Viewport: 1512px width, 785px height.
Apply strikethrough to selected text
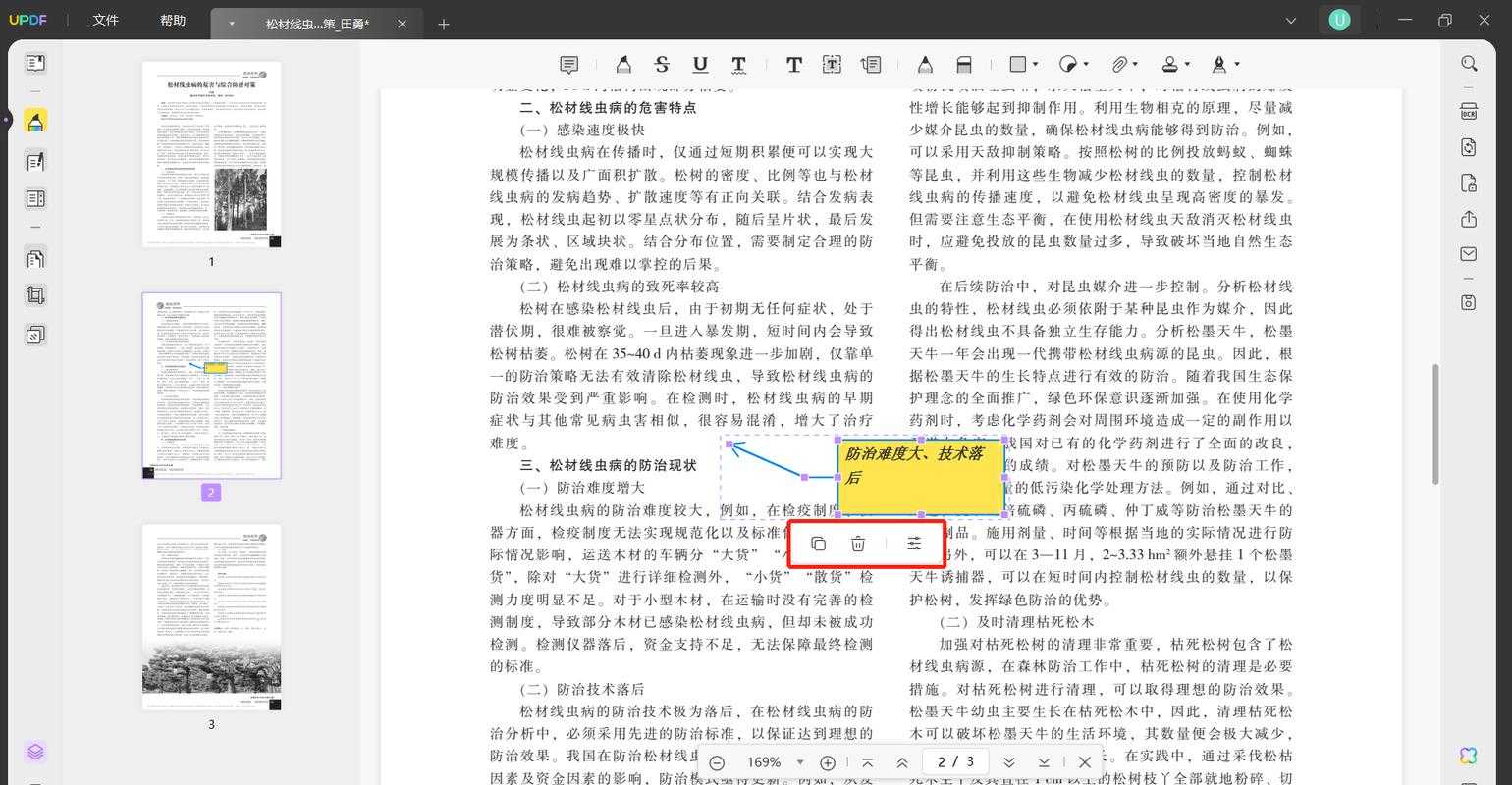click(661, 64)
